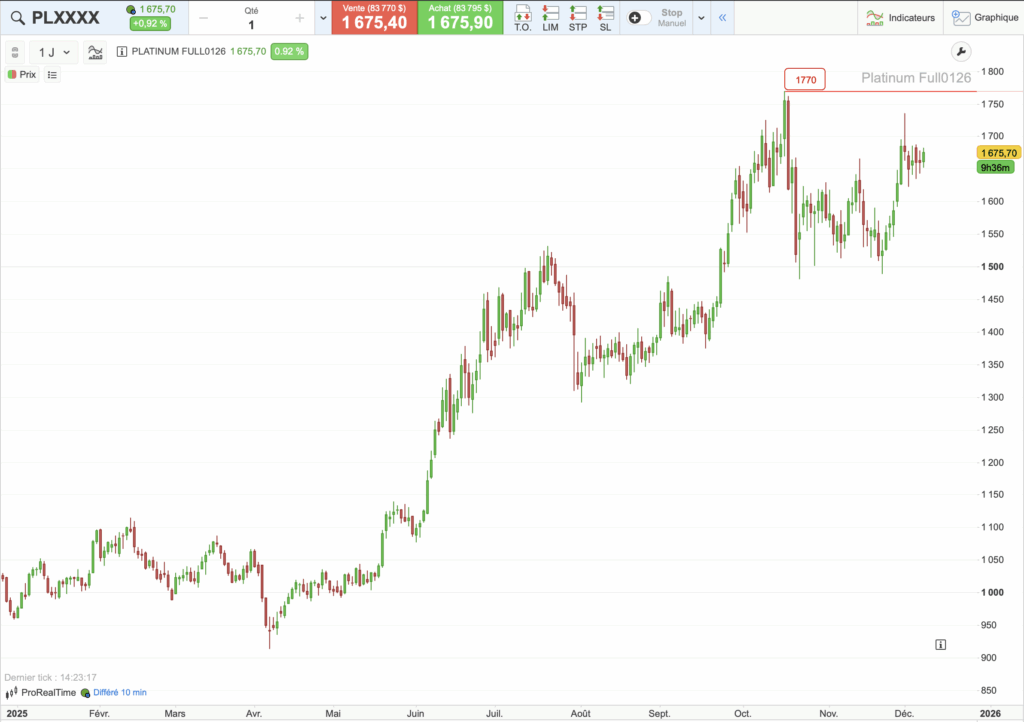Open the T.O. order ticket
Viewport: 1024px width, 722px height.
523,18
